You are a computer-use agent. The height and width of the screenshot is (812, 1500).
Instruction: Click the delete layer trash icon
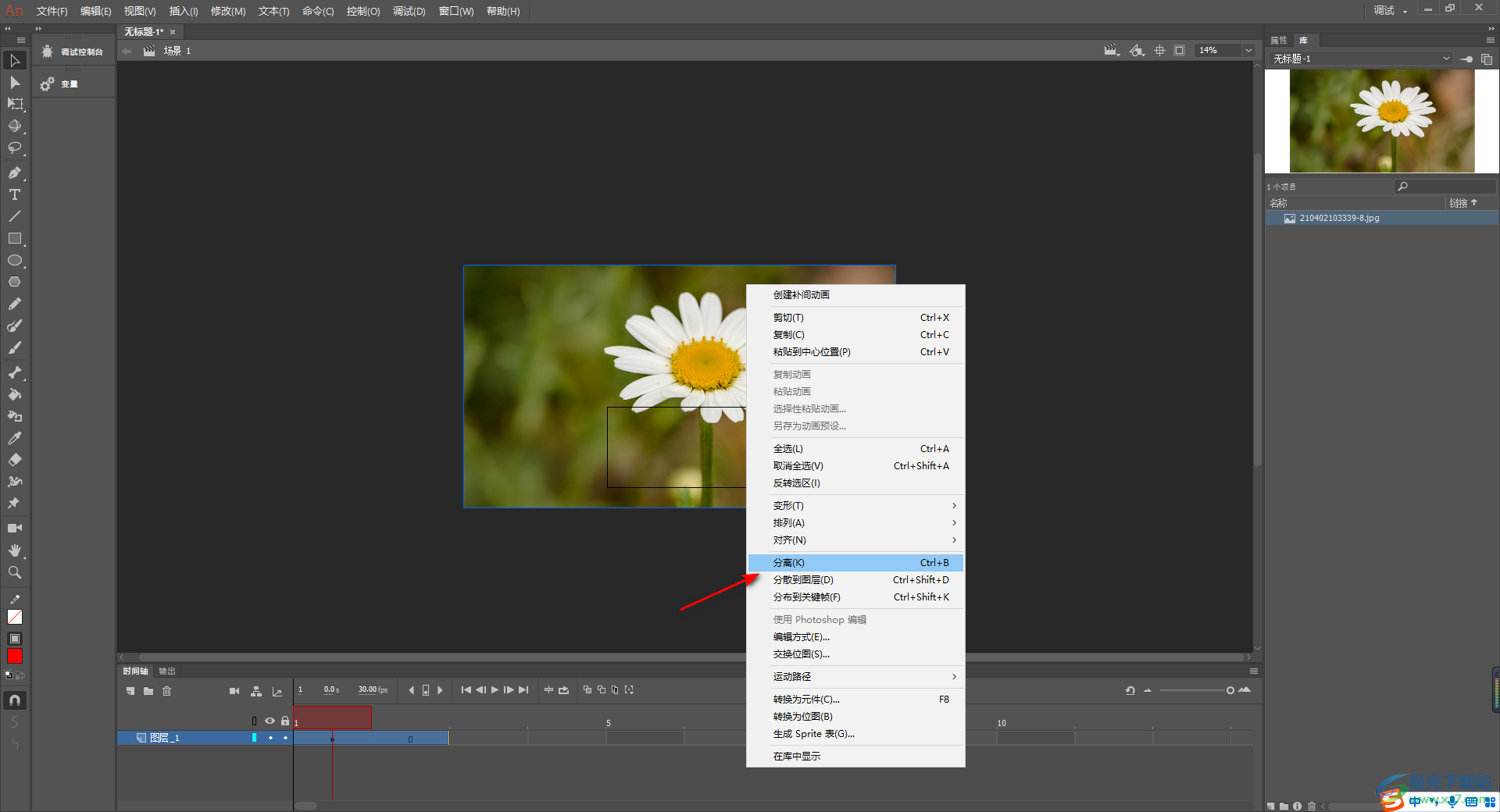[166, 691]
